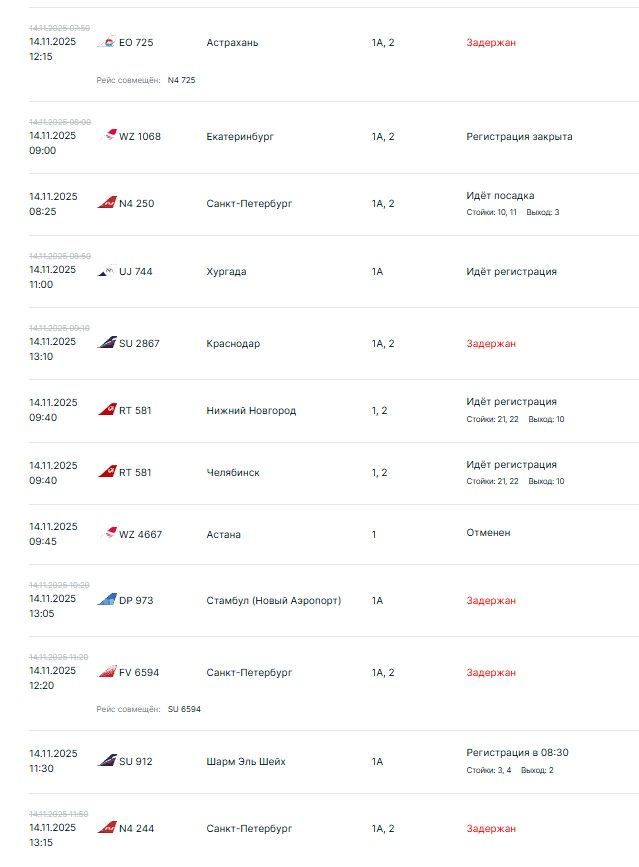The height and width of the screenshot is (867, 639).
Task: Click the Отменен status for Астана flight
Action: point(488,533)
